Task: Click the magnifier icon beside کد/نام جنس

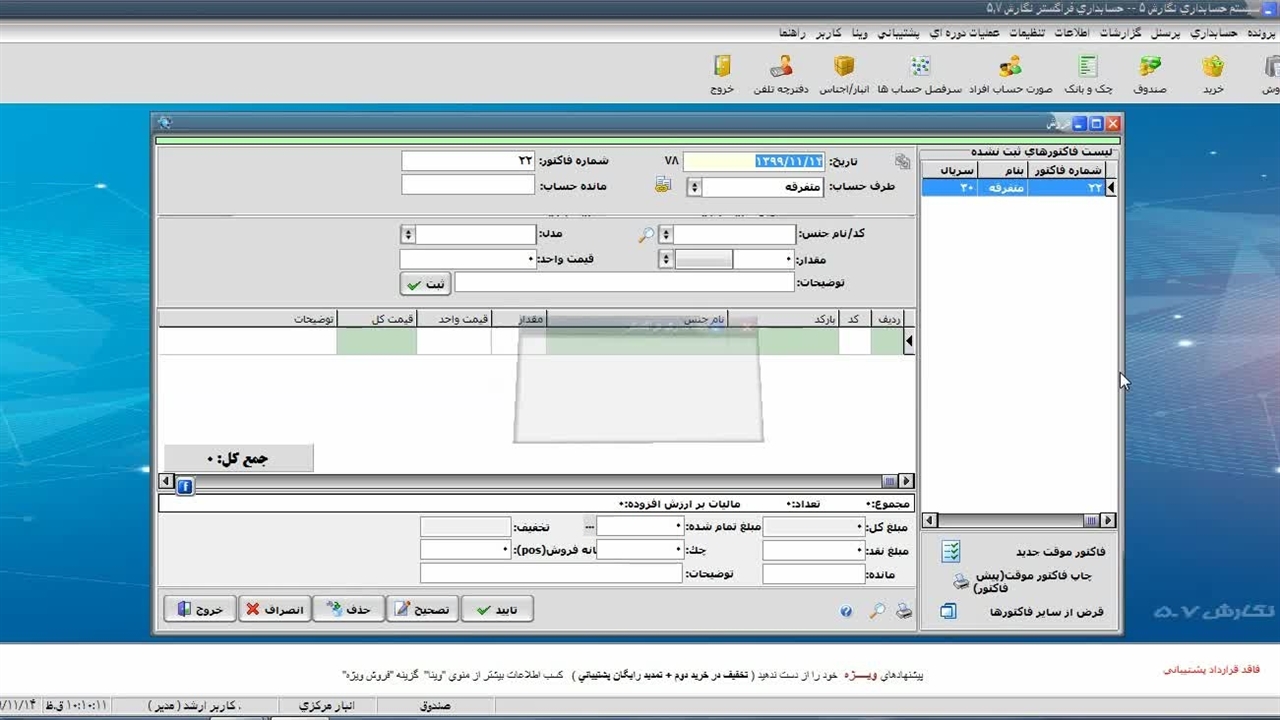Action: pos(647,235)
